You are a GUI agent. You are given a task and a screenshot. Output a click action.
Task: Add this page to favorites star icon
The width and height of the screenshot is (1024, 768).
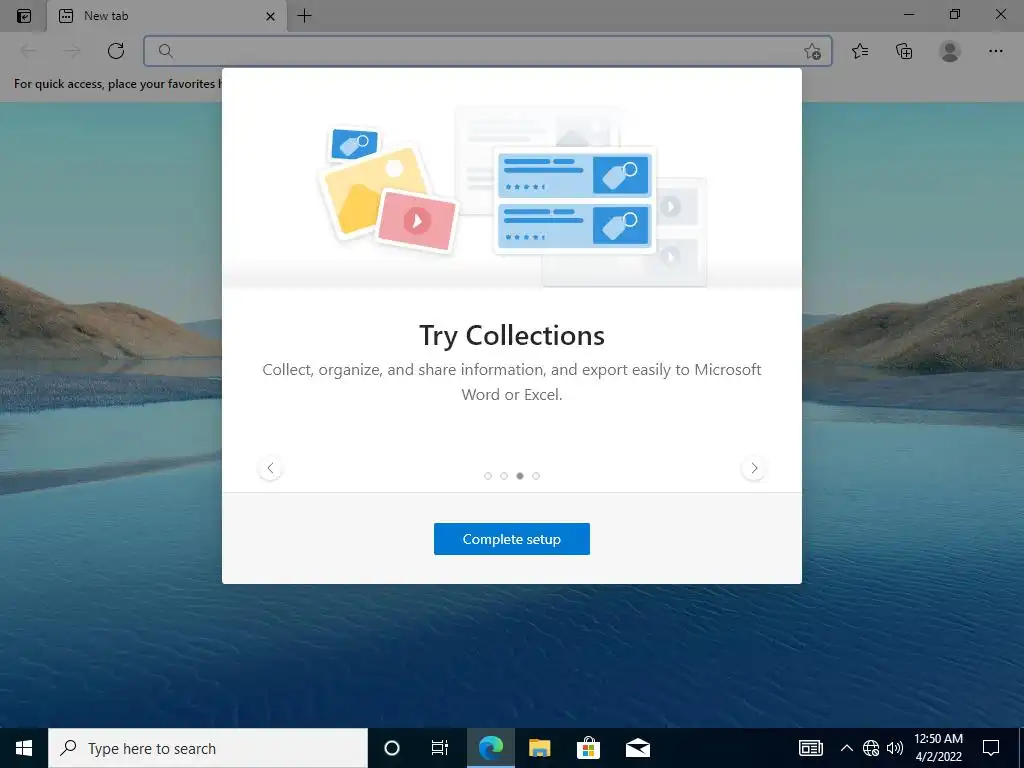point(812,52)
